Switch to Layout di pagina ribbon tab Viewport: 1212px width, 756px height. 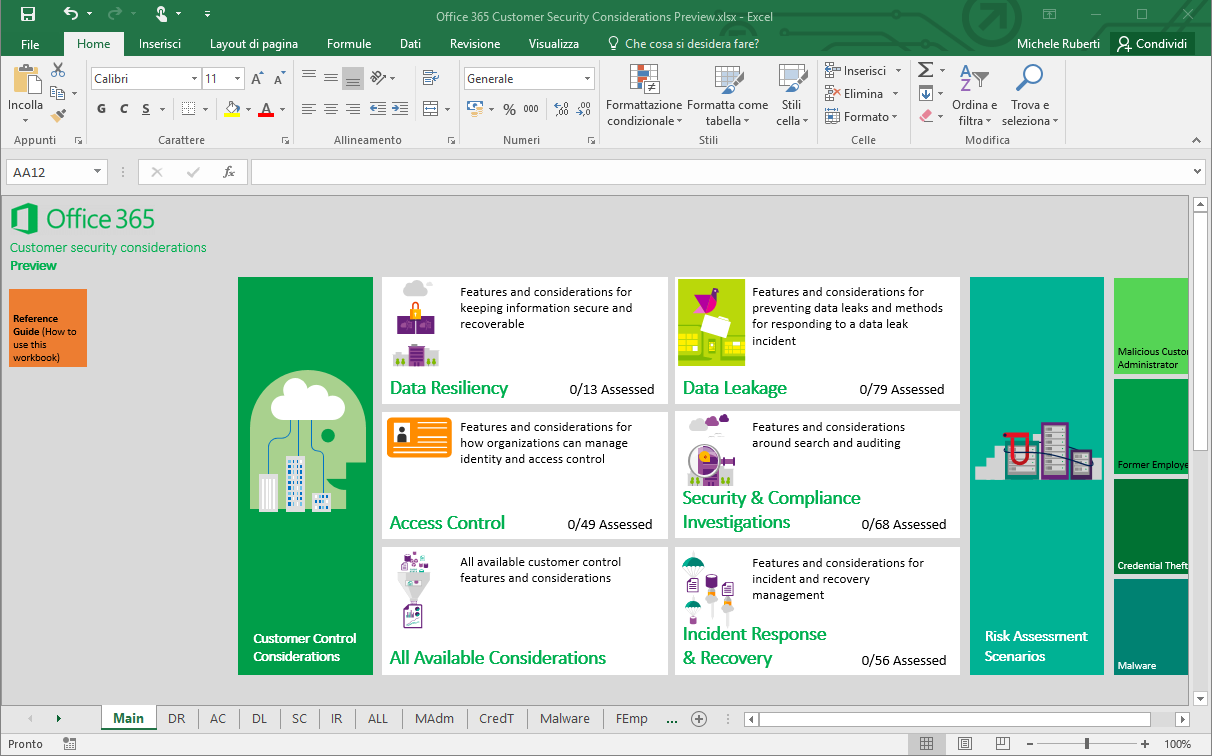(254, 44)
